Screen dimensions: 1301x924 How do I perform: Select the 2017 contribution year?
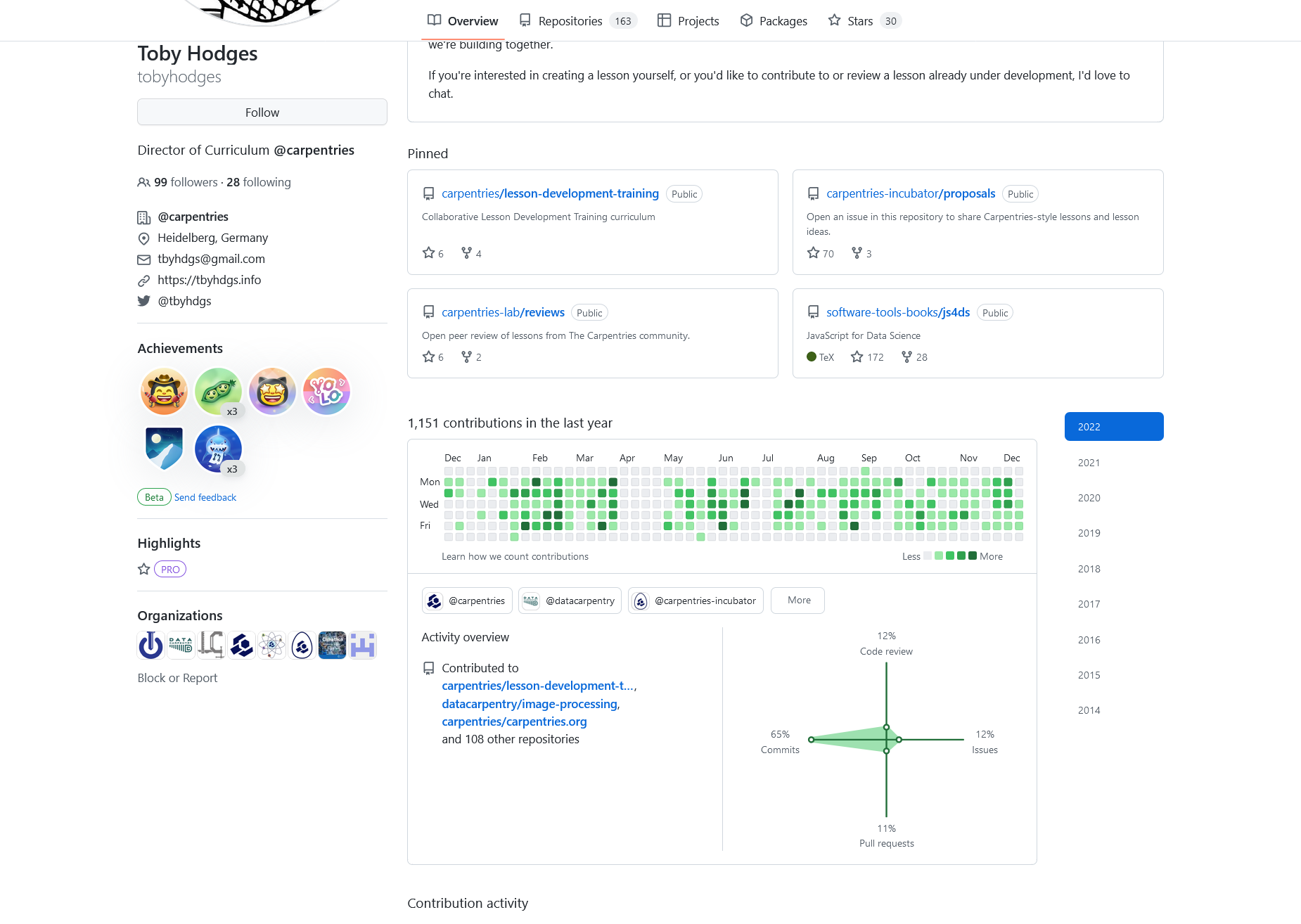[x=1114, y=604]
